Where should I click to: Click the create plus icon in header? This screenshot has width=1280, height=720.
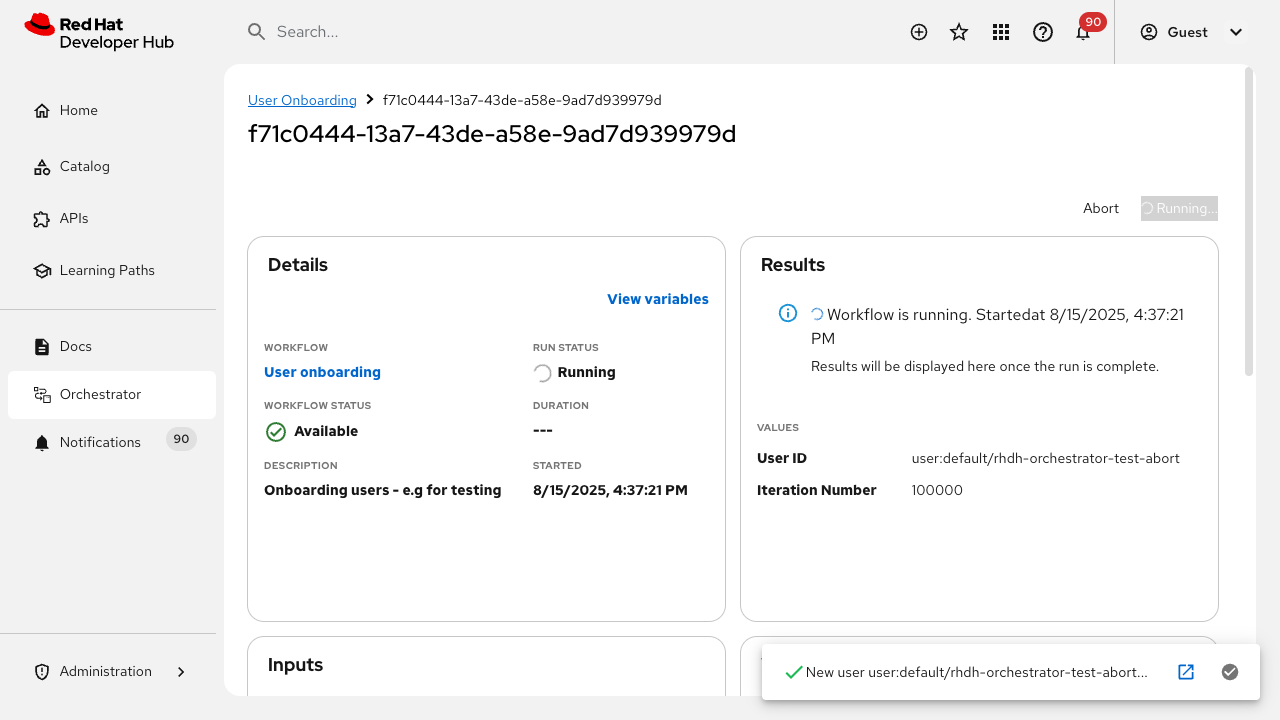pos(919,32)
